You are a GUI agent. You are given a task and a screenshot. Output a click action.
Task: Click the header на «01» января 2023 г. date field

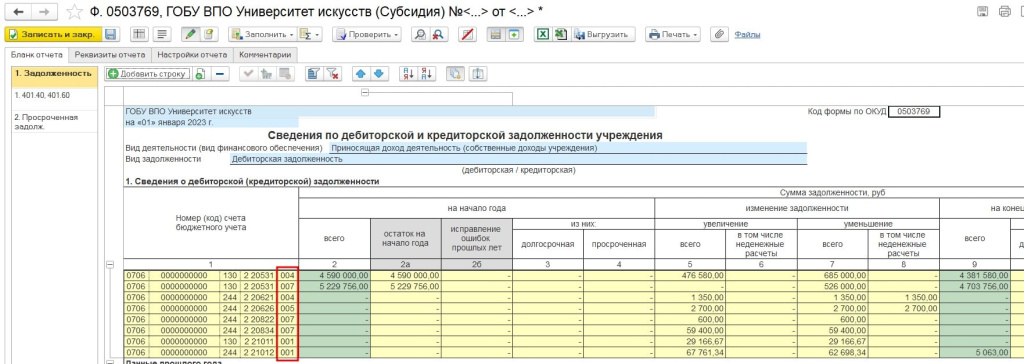pos(211,122)
